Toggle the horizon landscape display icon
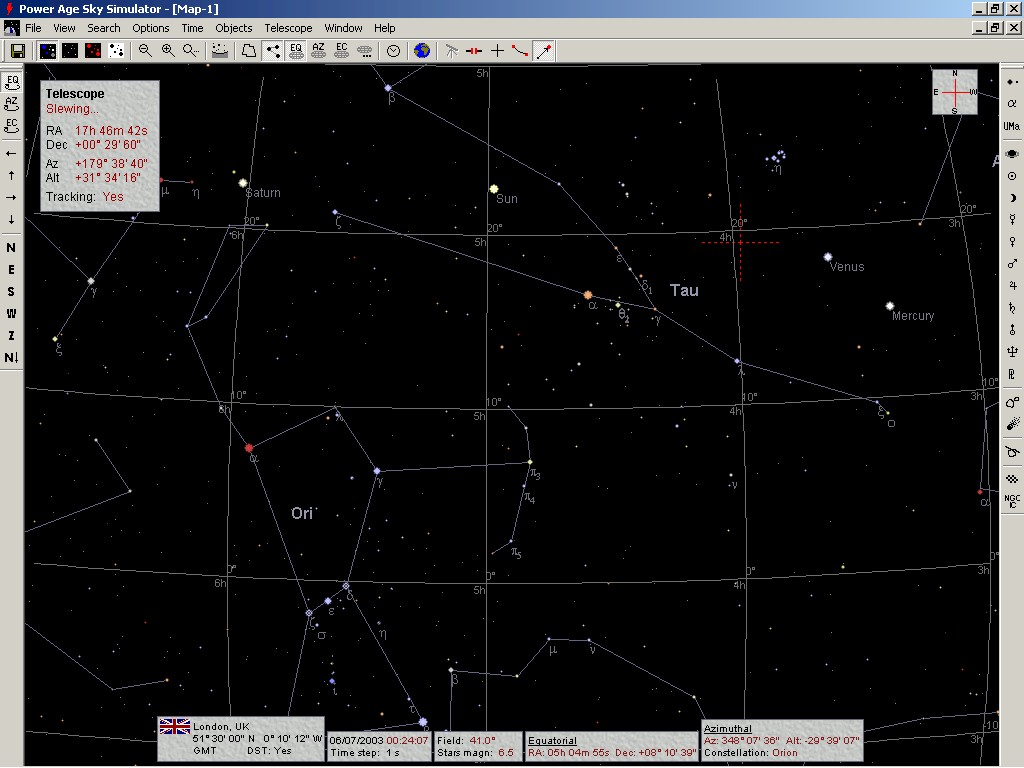 point(220,51)
